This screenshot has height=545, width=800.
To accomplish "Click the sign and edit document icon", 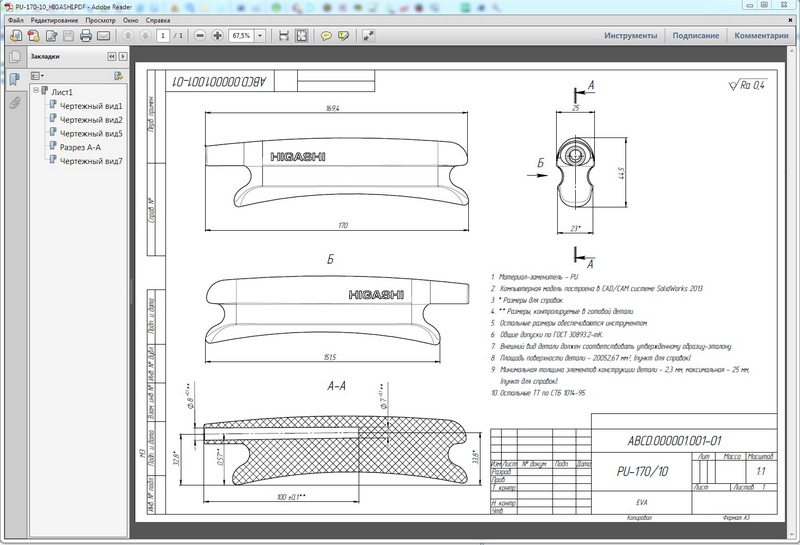I will point(52,36).
